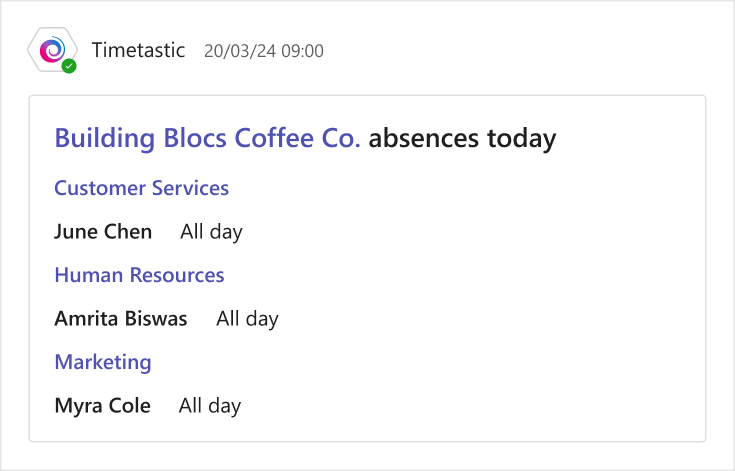Select Myra Cole's name
Image resolution: width=735 pixels, height=471 pixels.
[103, 406]
